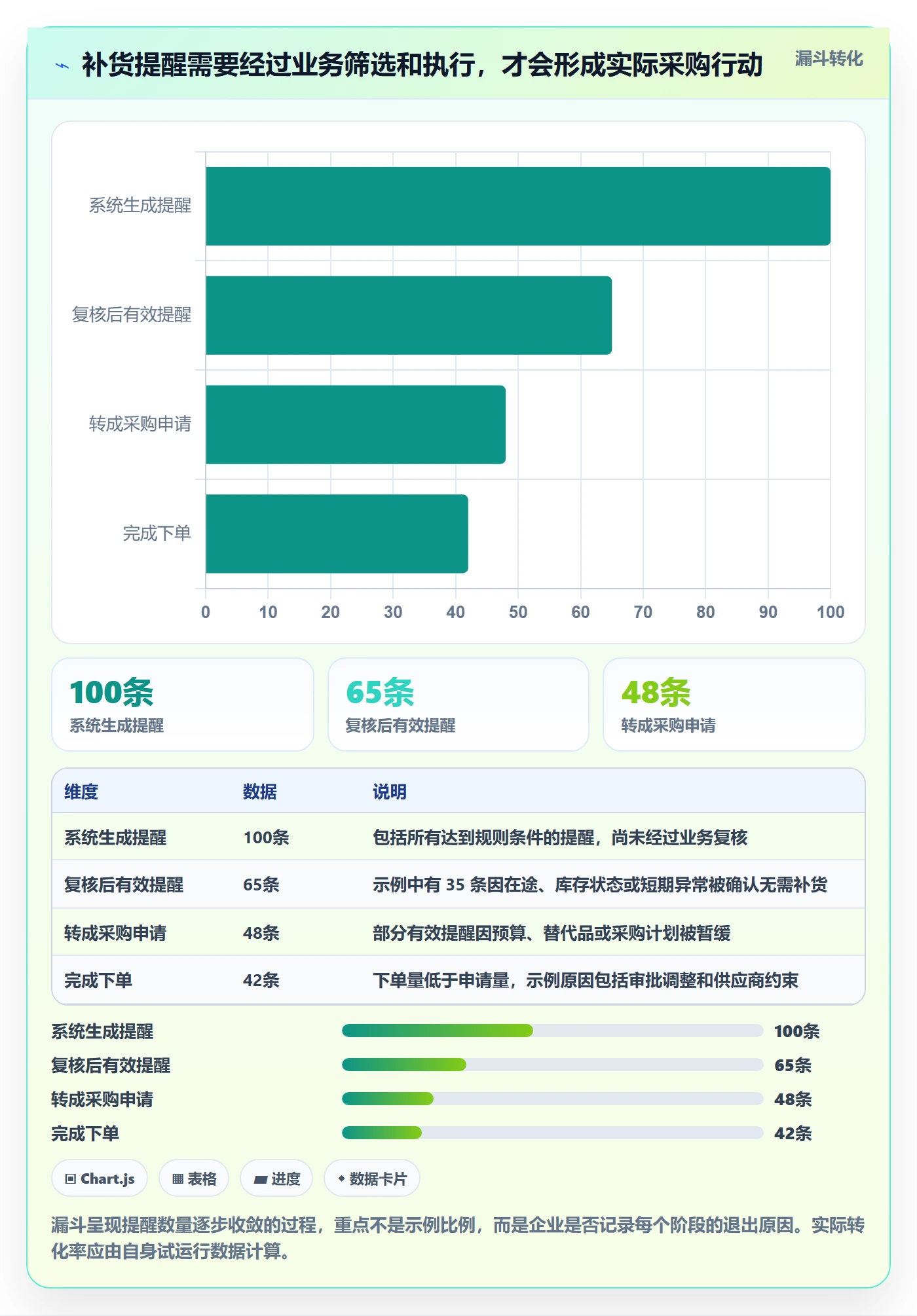Click the 转成采购申请 bar in the chart
Viewport: 917px width, 1316px height.
tap(356, 424)
